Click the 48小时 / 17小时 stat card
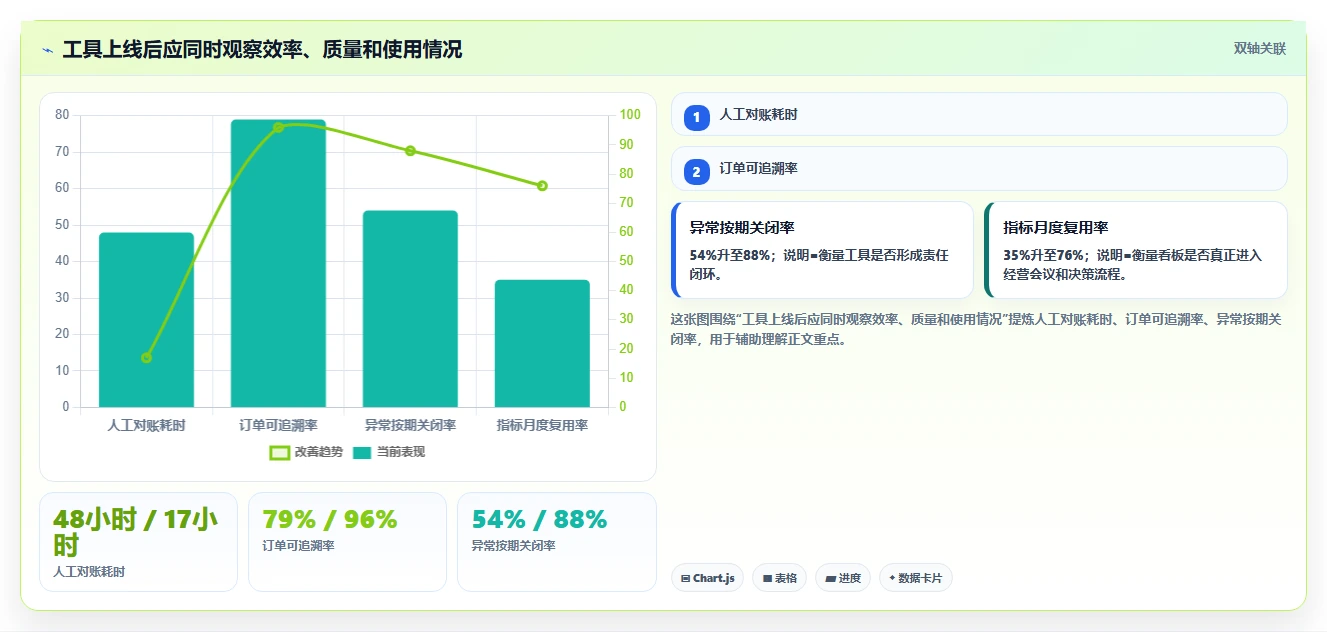 (x=138, y=541)
